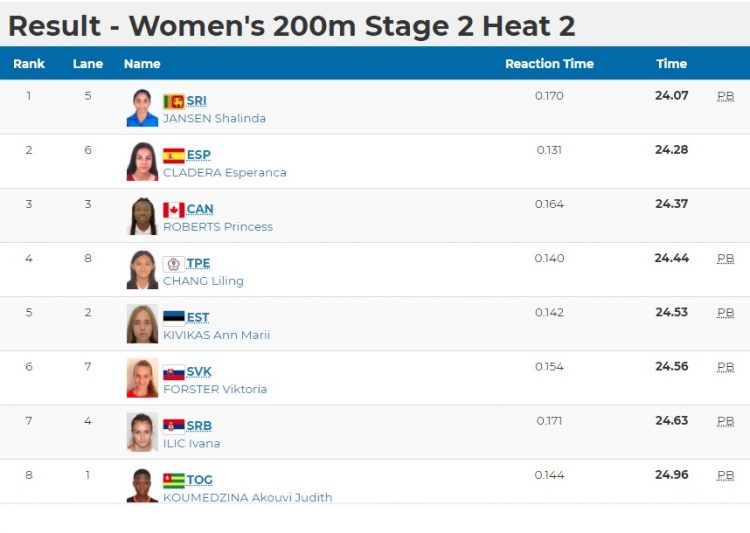This screenshot has width=750, height=533.
Task: Click the Spain flag icon
Action: coord(174,155)
